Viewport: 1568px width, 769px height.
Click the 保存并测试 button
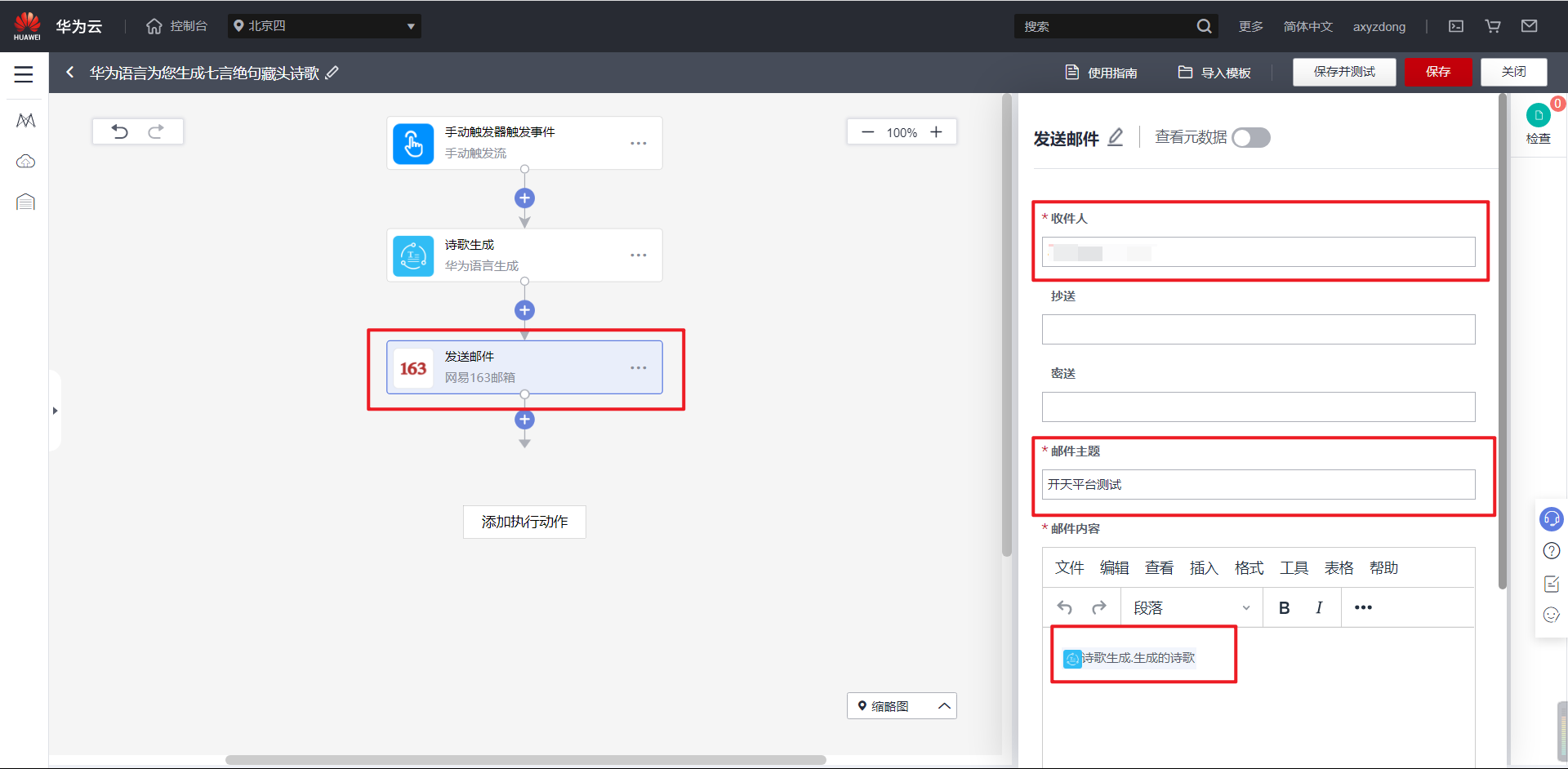pos(1344,72)
